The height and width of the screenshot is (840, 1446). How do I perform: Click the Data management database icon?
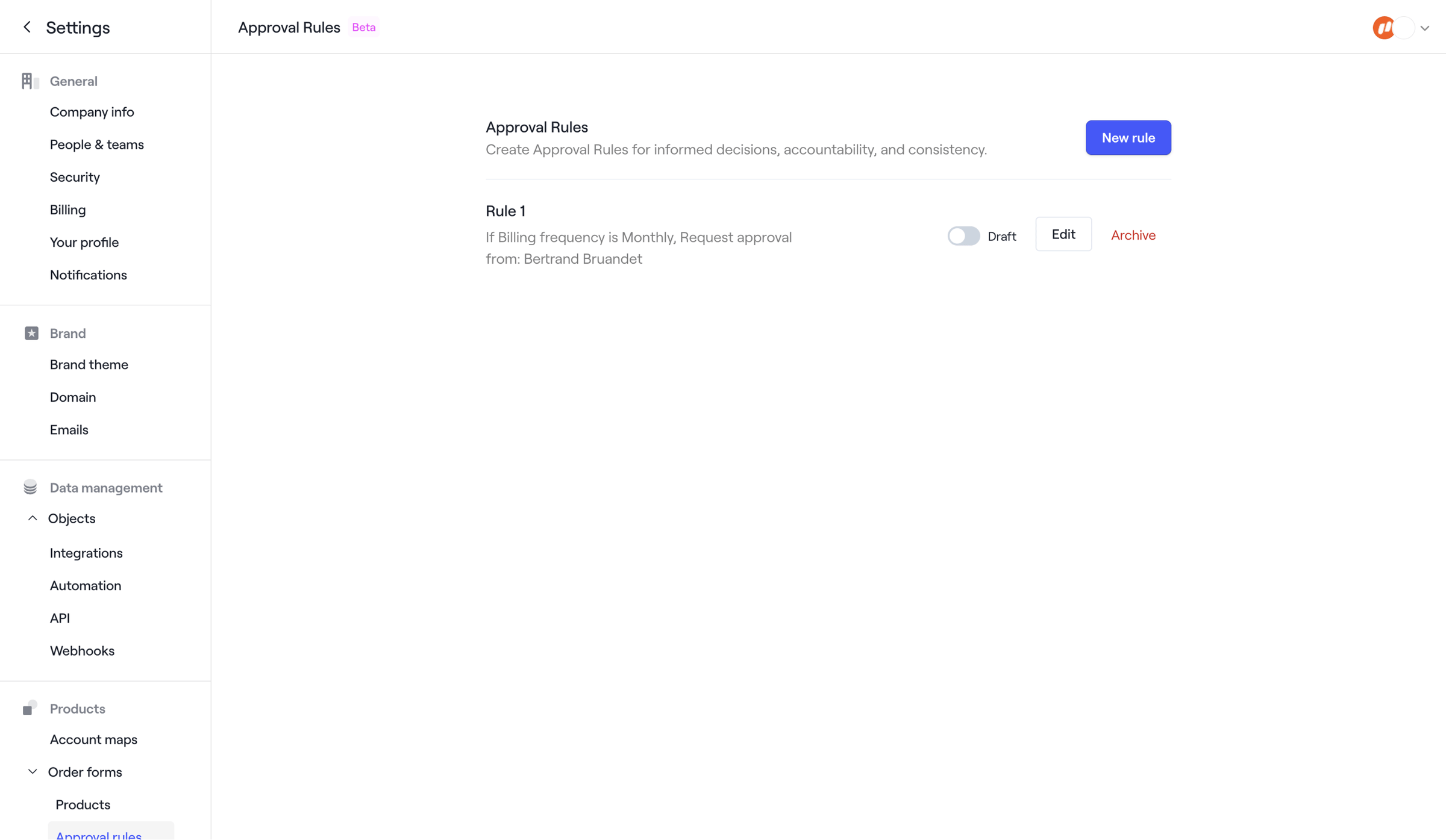(30, 487)
